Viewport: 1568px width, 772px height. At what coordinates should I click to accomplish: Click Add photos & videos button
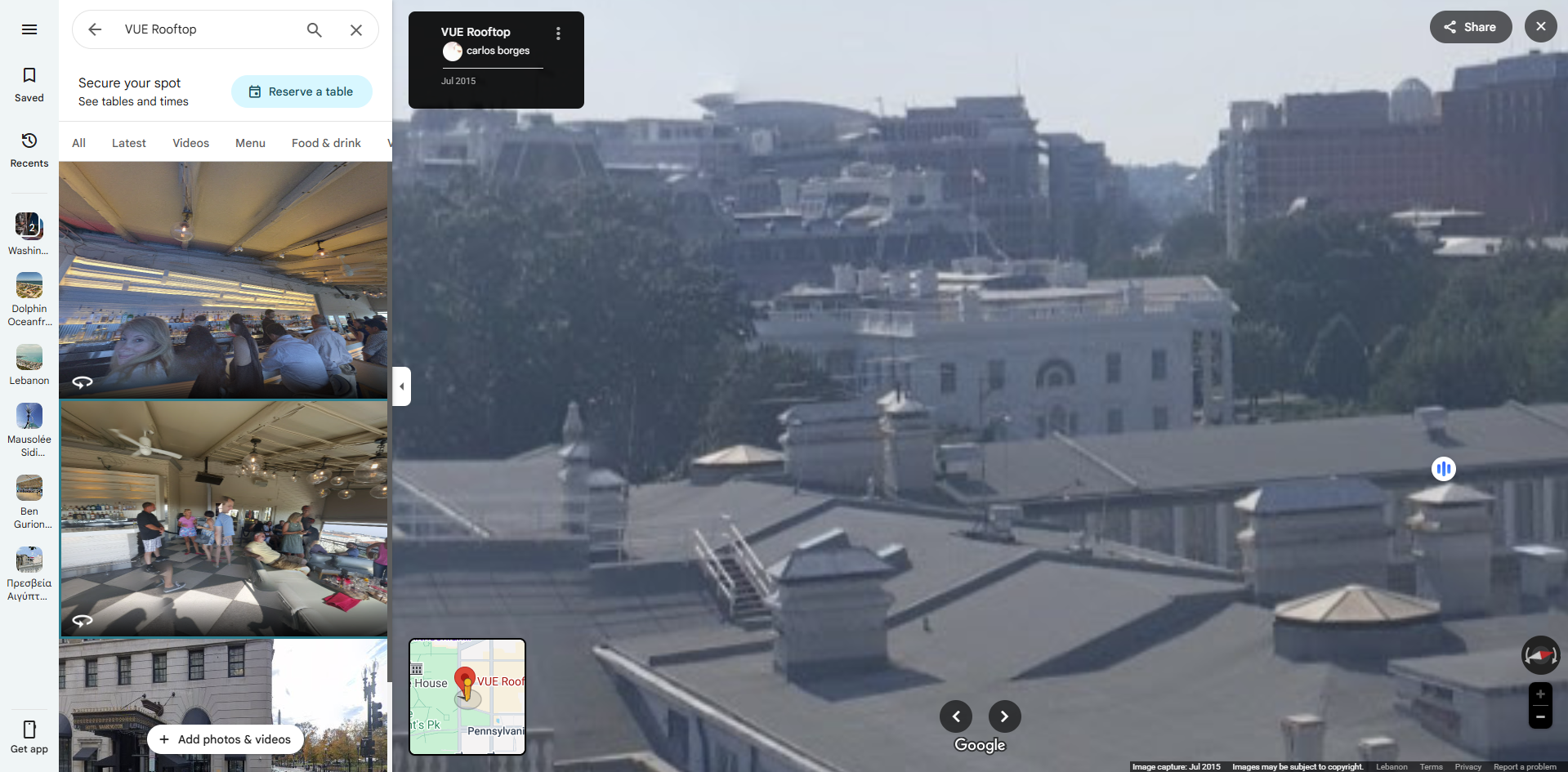225,739
